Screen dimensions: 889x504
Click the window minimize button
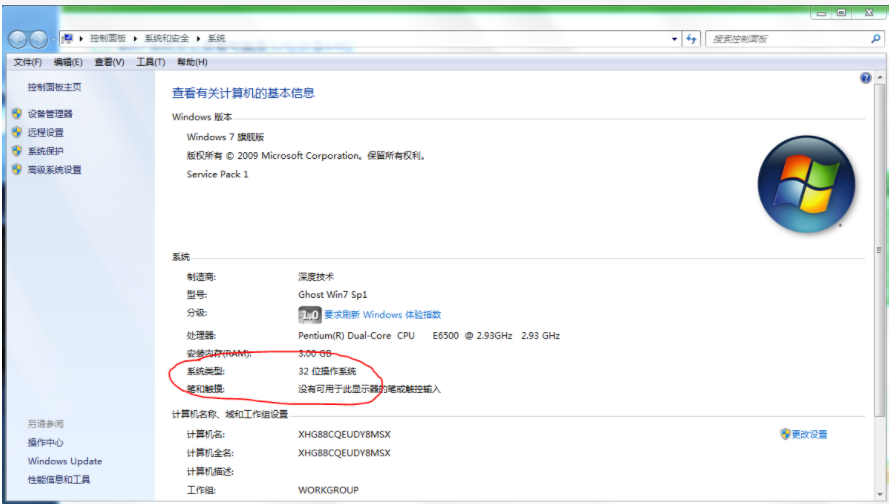tap(821, 12)
